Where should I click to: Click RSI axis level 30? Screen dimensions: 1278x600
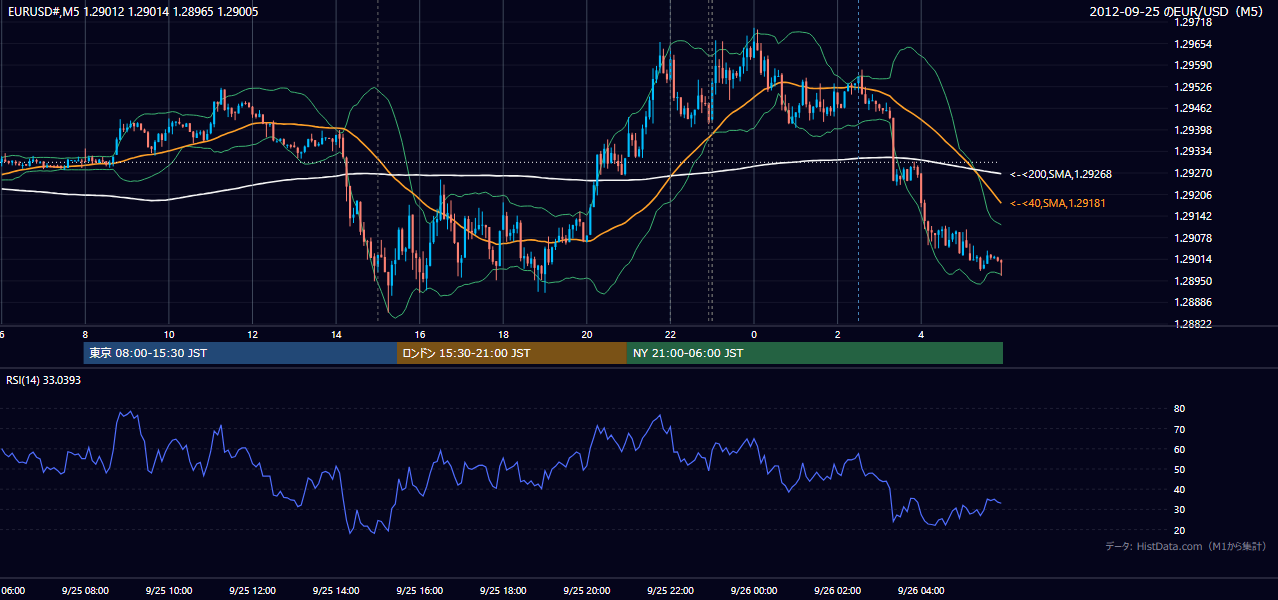pyautogui.click(x=1180, y=509)
